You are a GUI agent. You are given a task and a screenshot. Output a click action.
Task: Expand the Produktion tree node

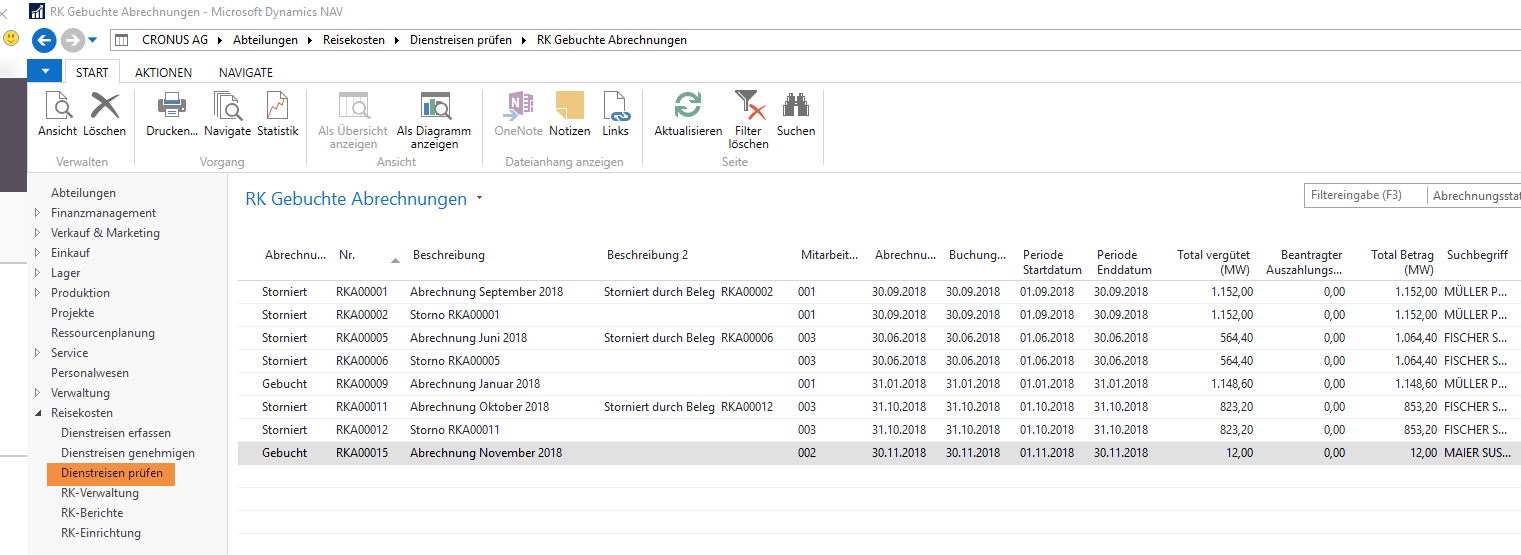tap(38, 293)
